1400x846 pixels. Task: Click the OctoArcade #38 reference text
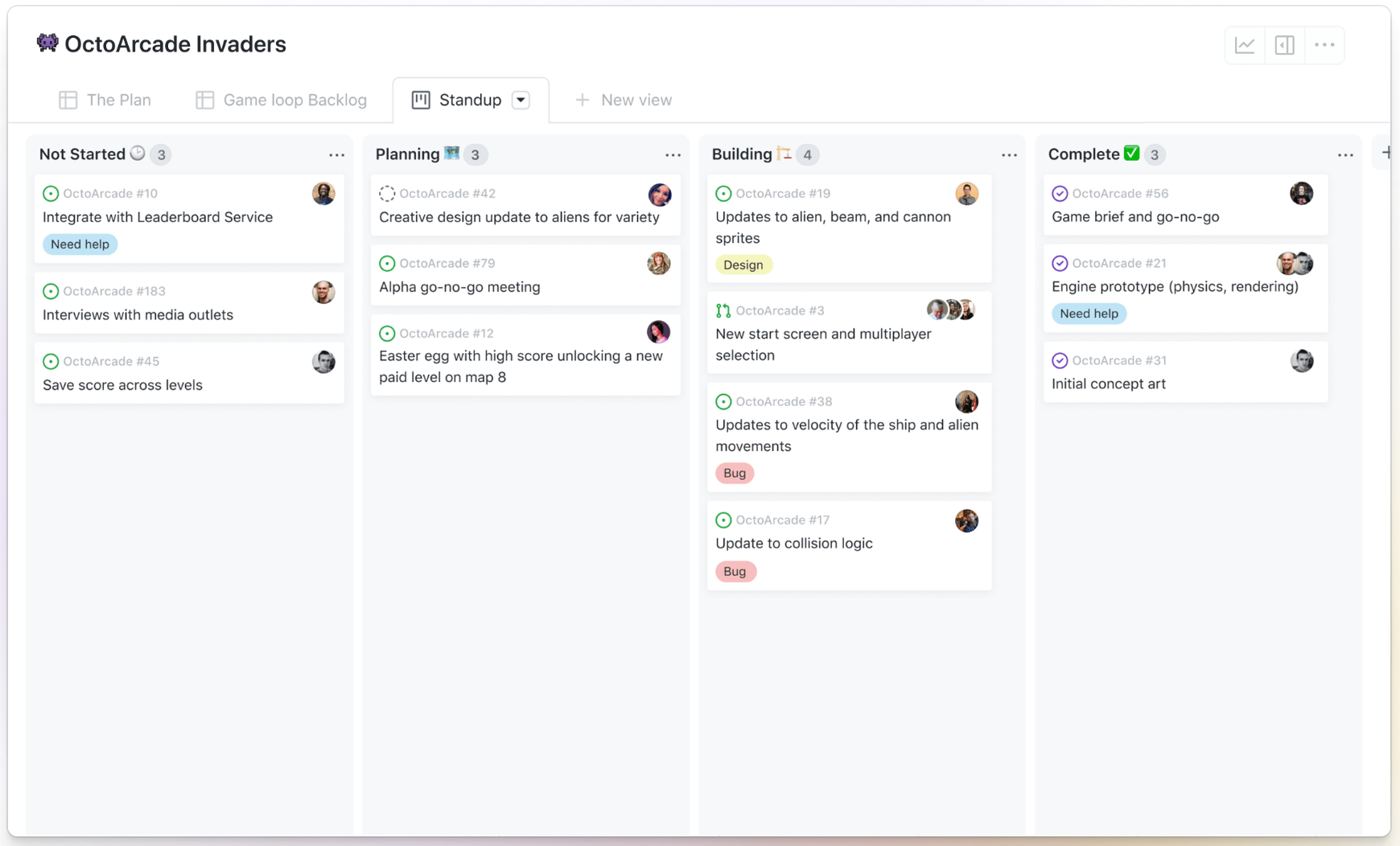(784, 401)
